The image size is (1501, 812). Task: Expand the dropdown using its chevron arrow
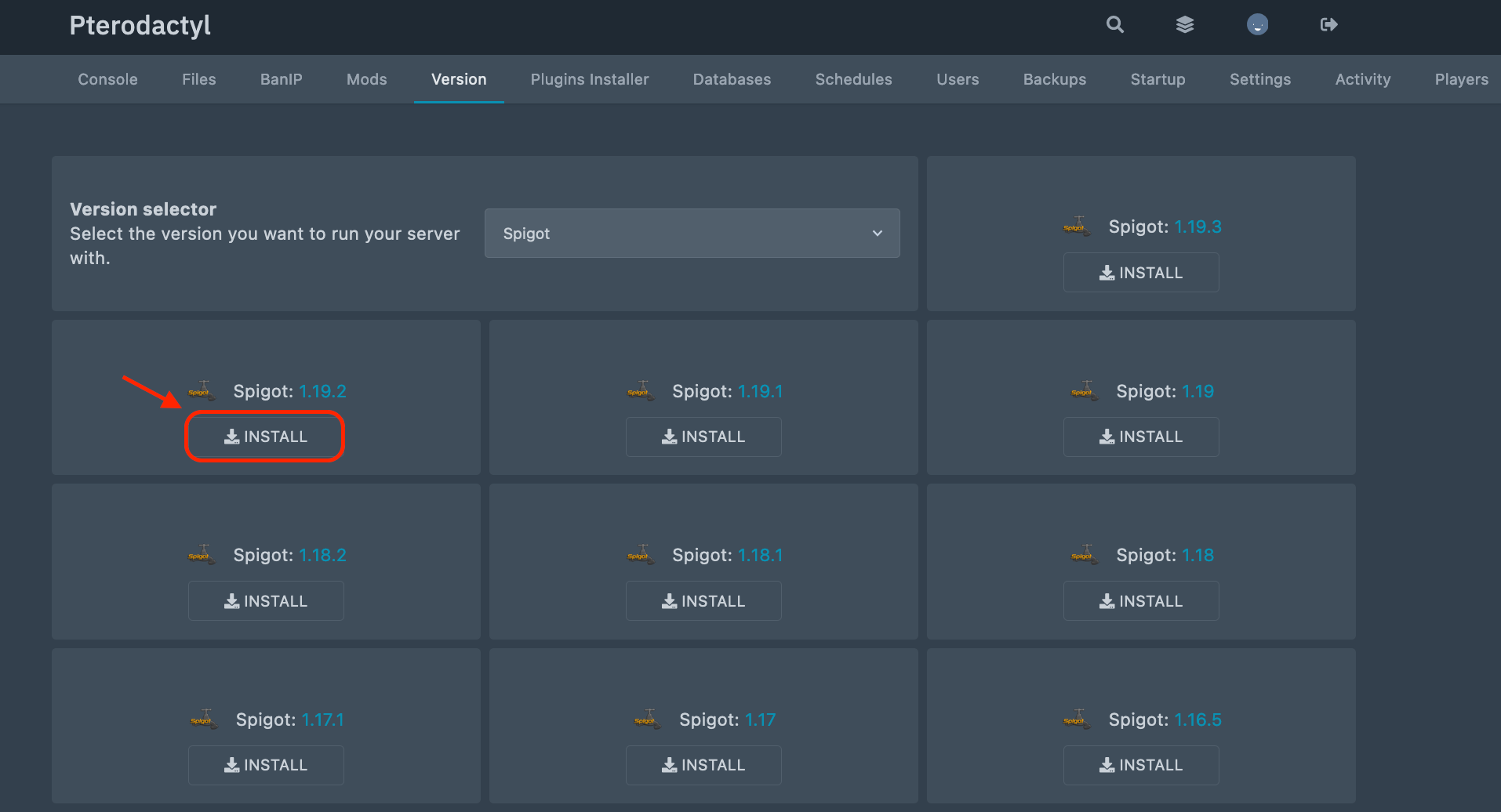click(878, 234)
